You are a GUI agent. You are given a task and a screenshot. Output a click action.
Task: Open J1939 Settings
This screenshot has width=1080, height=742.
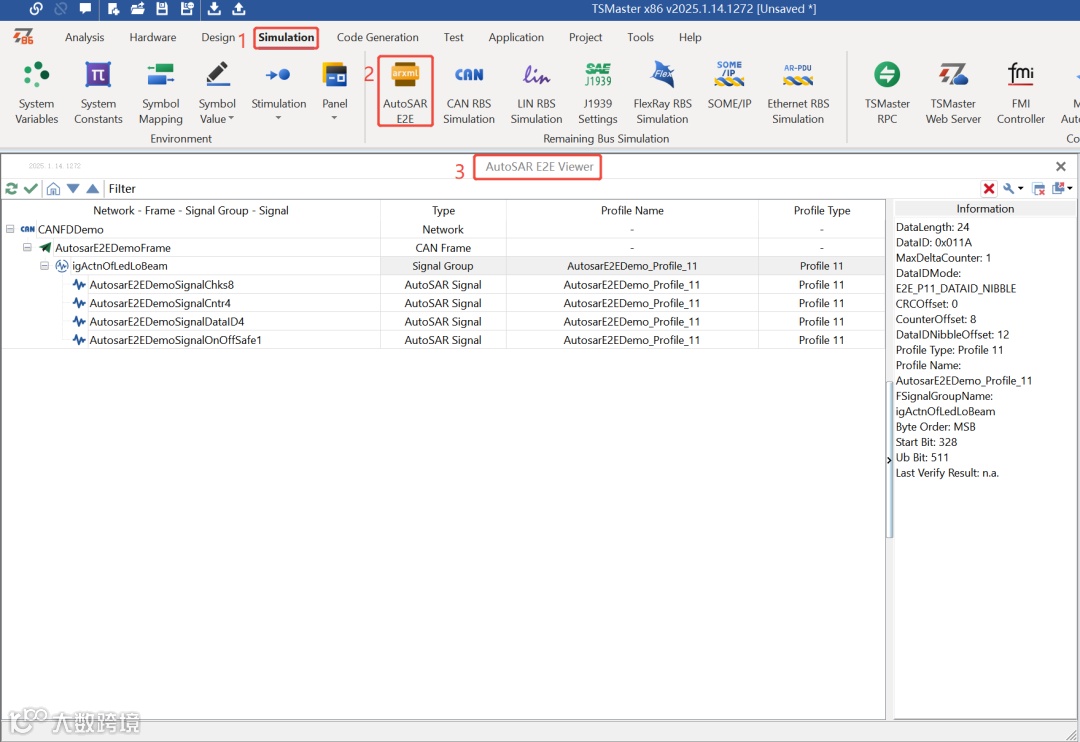(597, 92)
